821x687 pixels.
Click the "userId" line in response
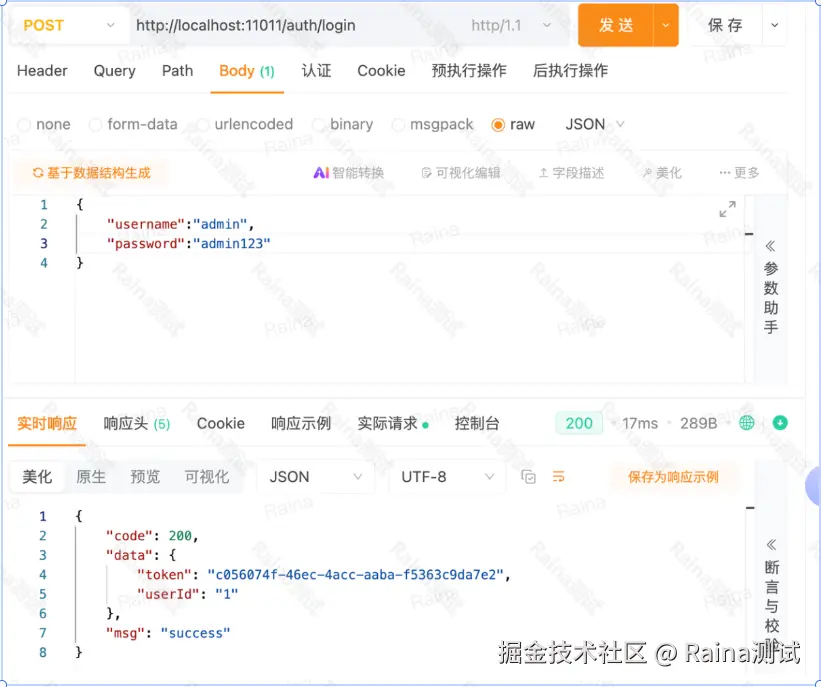(x=187, y=594)
